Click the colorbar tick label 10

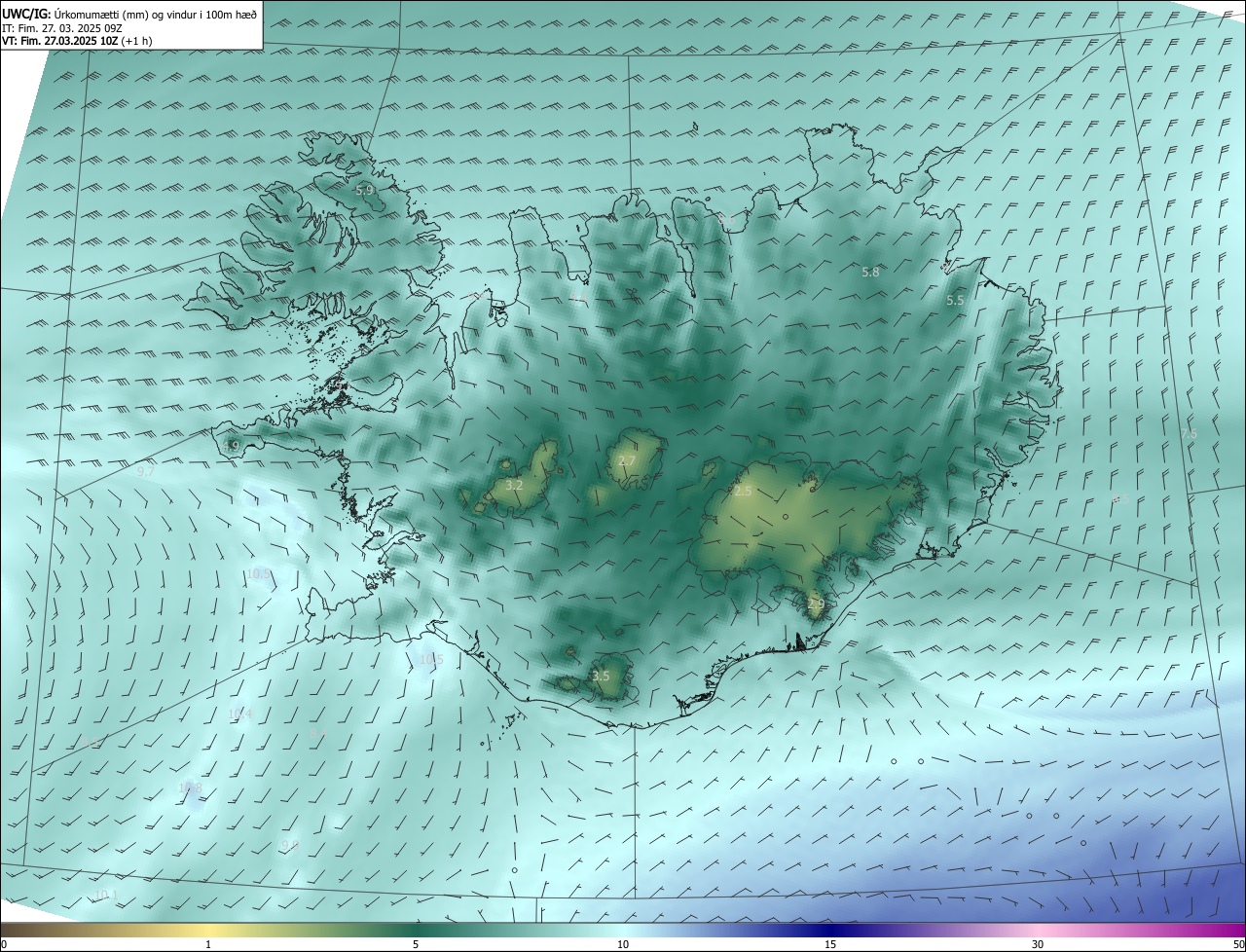point(623,944)
